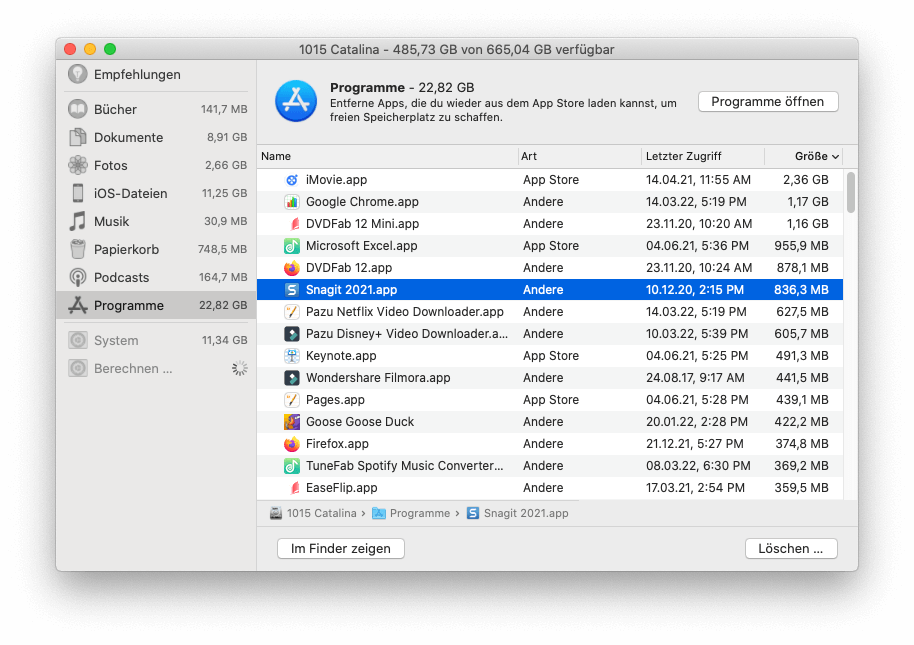
Task: Click the Empfehlungen lightbulb icon
Action: click(x=78, y=74)
